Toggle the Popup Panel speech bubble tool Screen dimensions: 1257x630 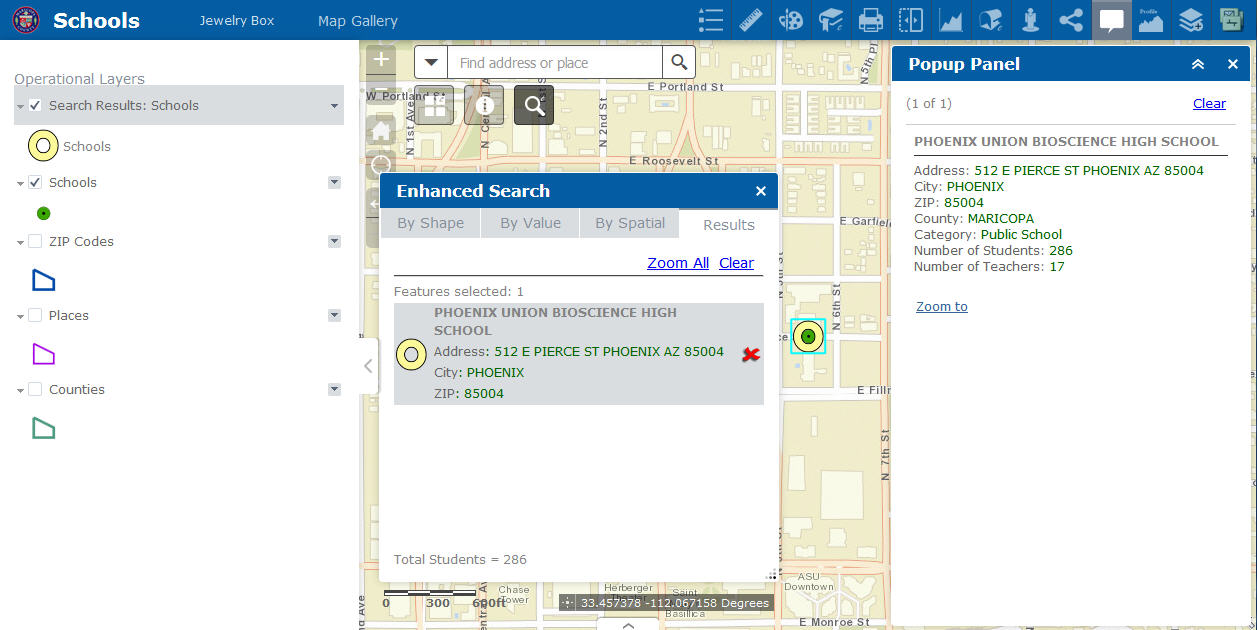pyautogui.click(x=1111, y=20)
